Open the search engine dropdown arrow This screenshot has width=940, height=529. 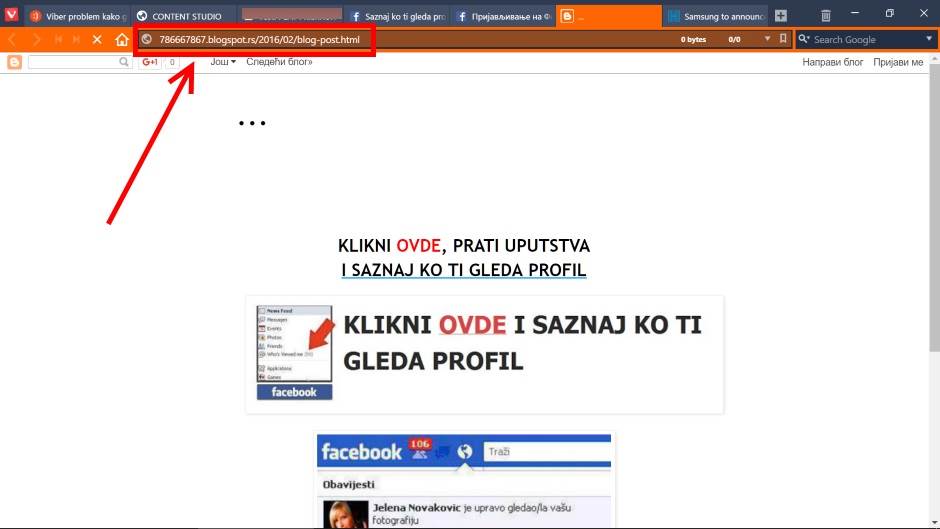[x=929, y=39]
